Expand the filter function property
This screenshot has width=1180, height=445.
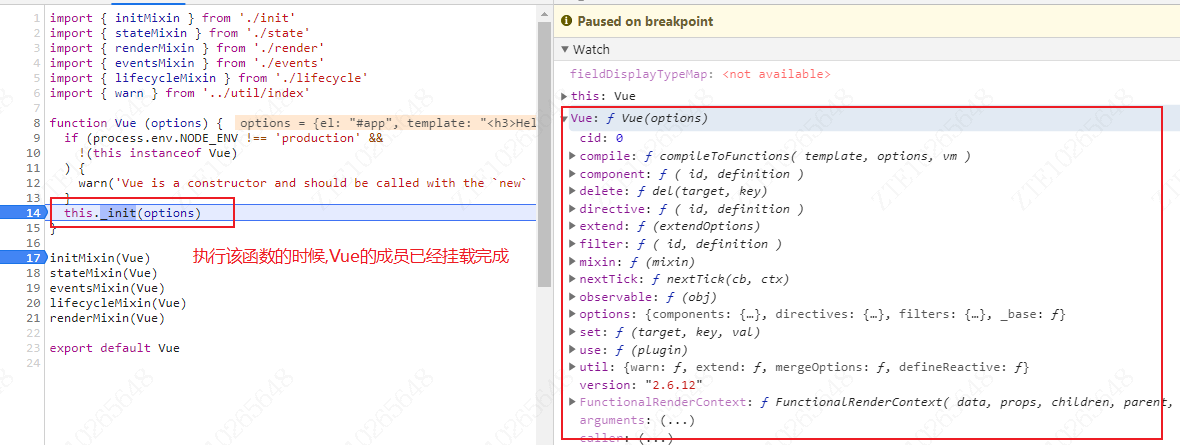tap(573, 244)
